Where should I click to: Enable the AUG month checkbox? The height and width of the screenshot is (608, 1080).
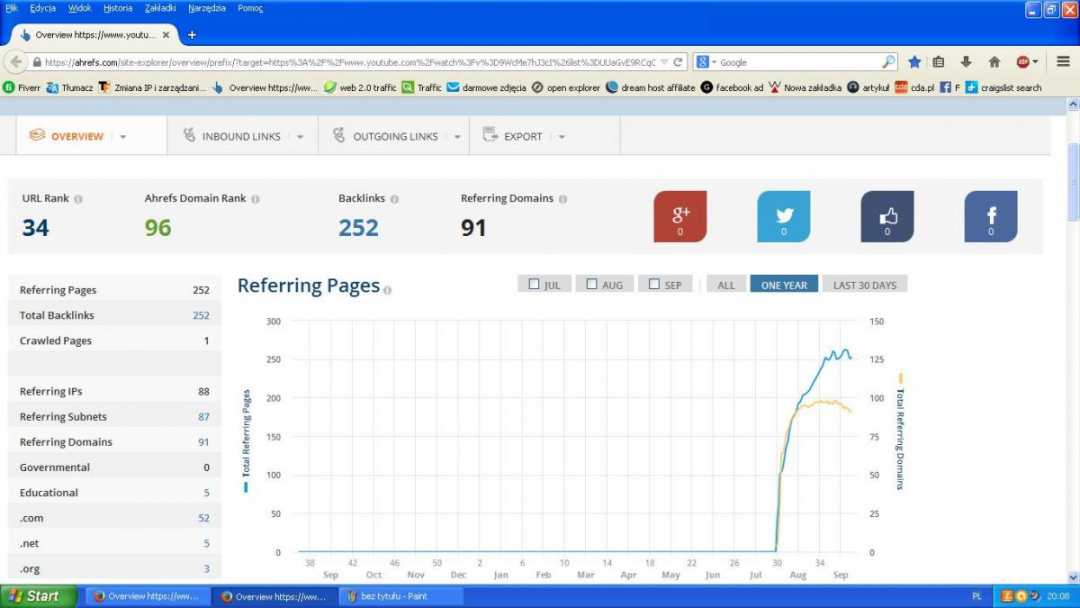click(x=592, y=284)
